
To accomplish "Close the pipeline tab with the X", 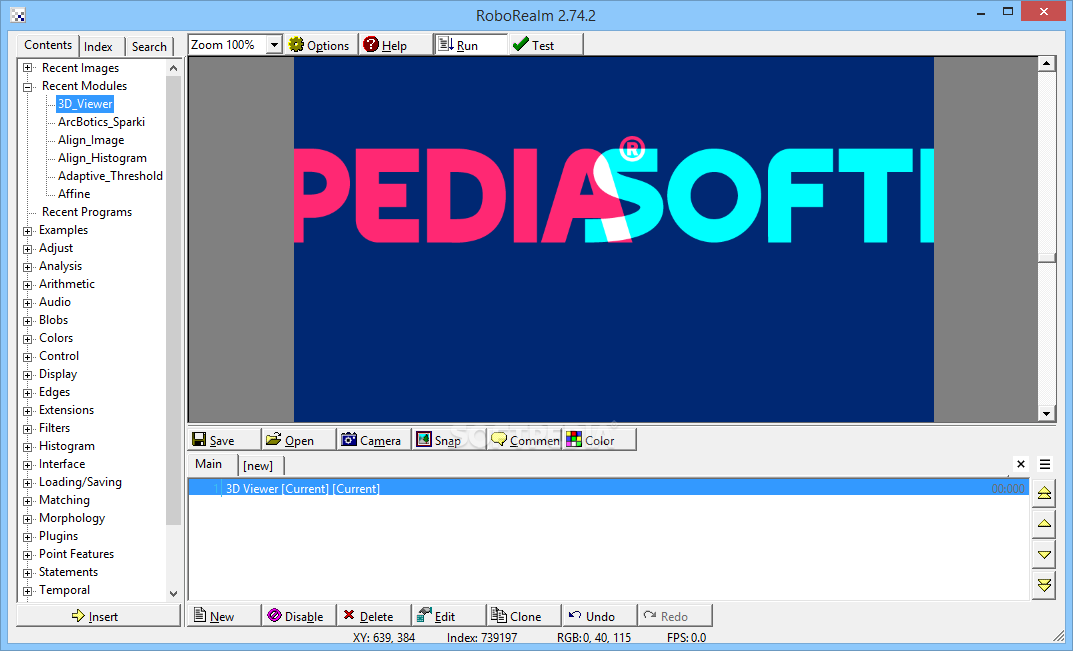I will [x=1021, y=464].
